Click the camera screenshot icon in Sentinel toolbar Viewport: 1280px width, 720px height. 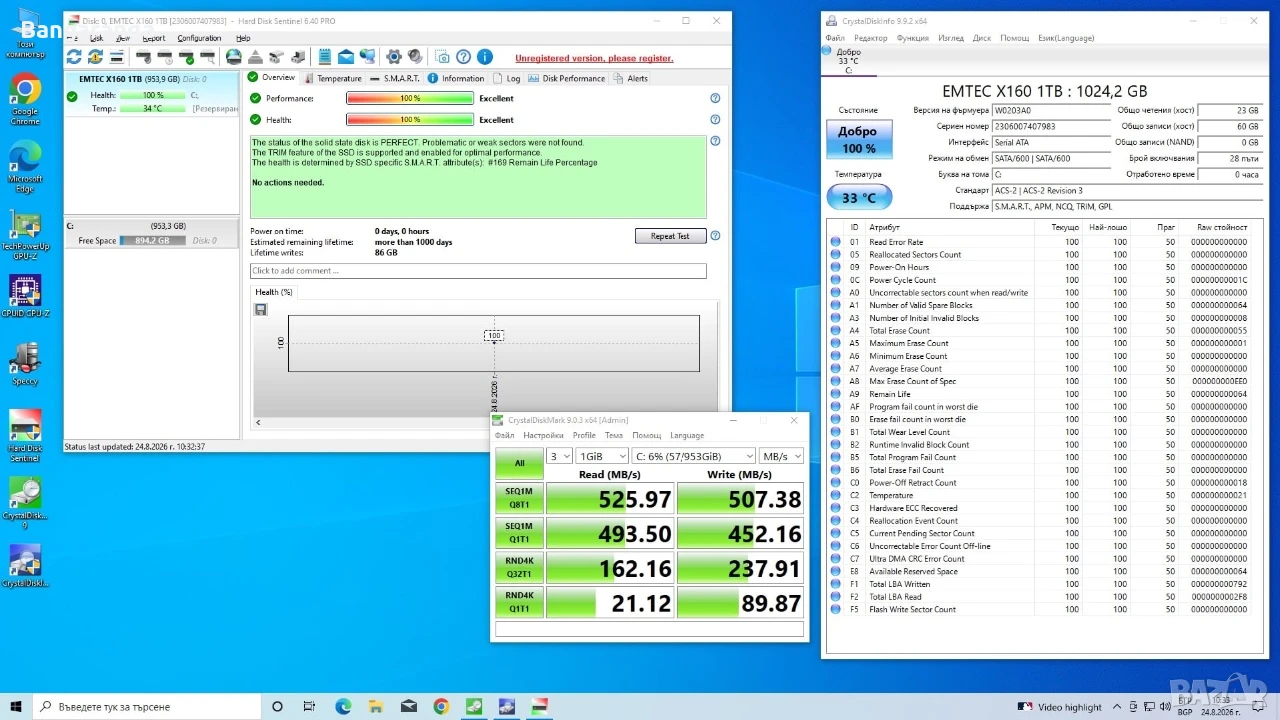click(442, 57)
